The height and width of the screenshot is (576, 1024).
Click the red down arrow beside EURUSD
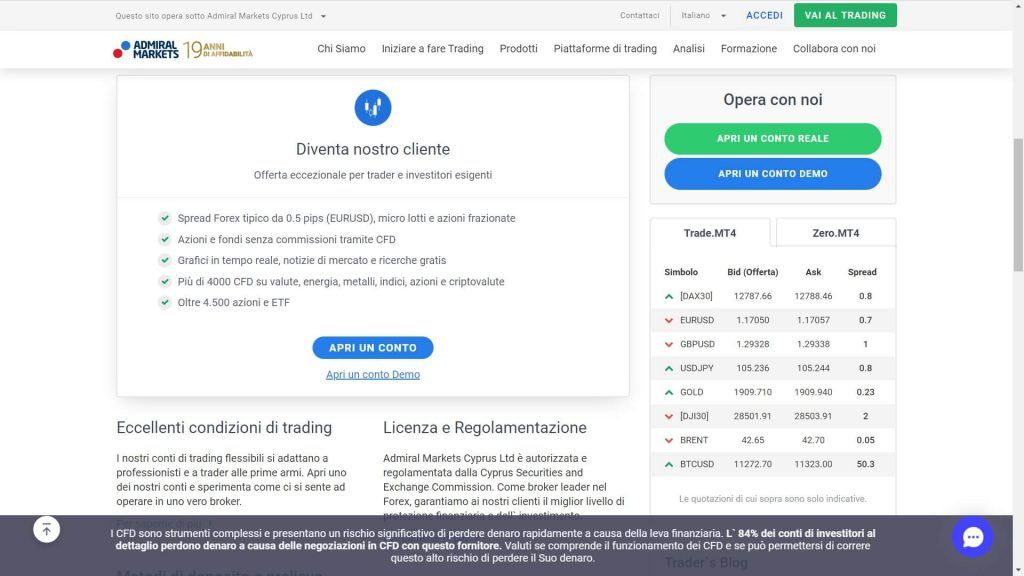pyautogui.click(x=669, y=321)
